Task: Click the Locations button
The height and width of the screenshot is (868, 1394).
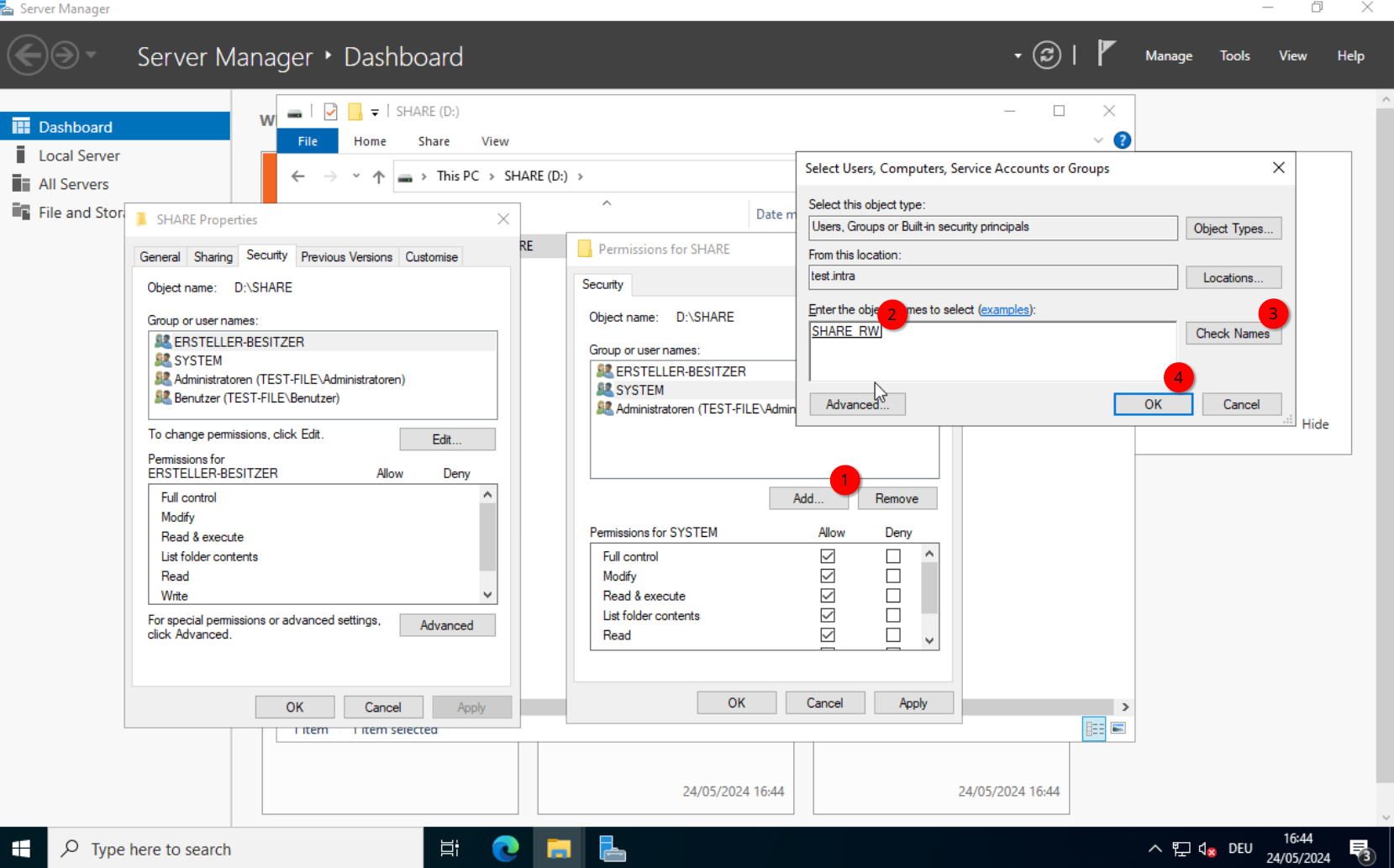Action: coord(1234,277)
